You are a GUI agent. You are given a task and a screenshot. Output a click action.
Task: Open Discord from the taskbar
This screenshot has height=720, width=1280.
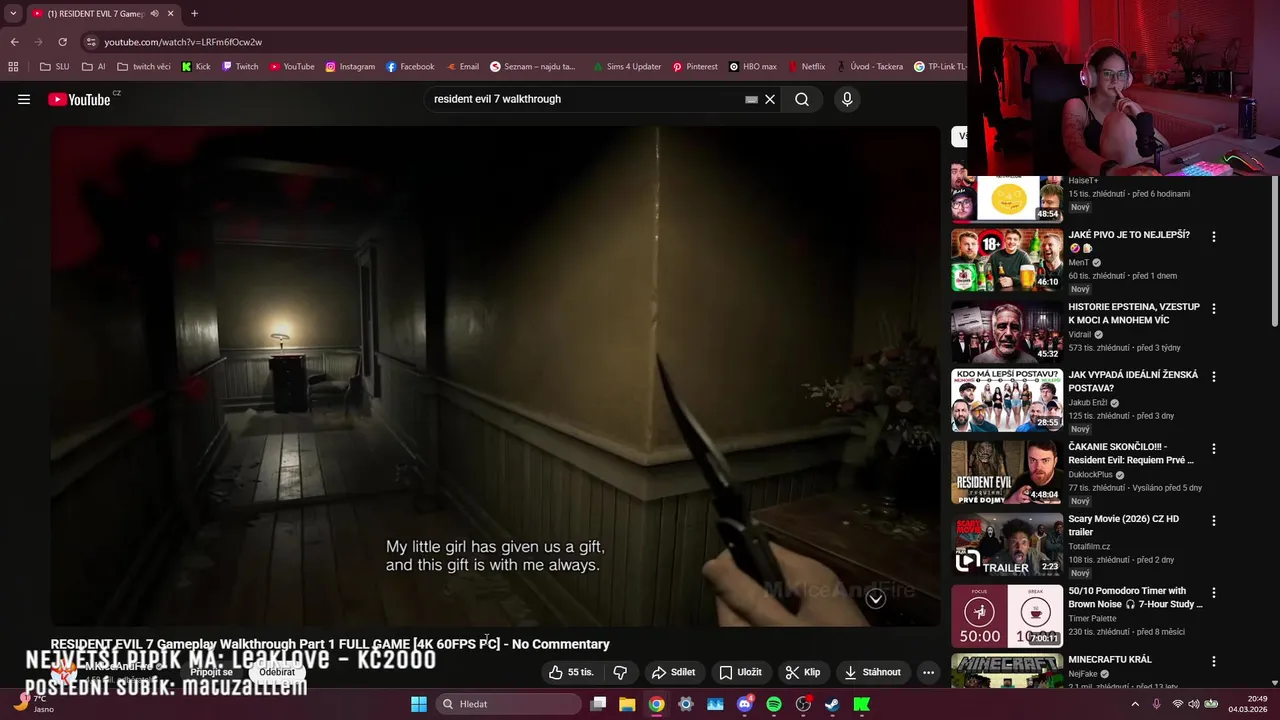click(x=744, y=704)
